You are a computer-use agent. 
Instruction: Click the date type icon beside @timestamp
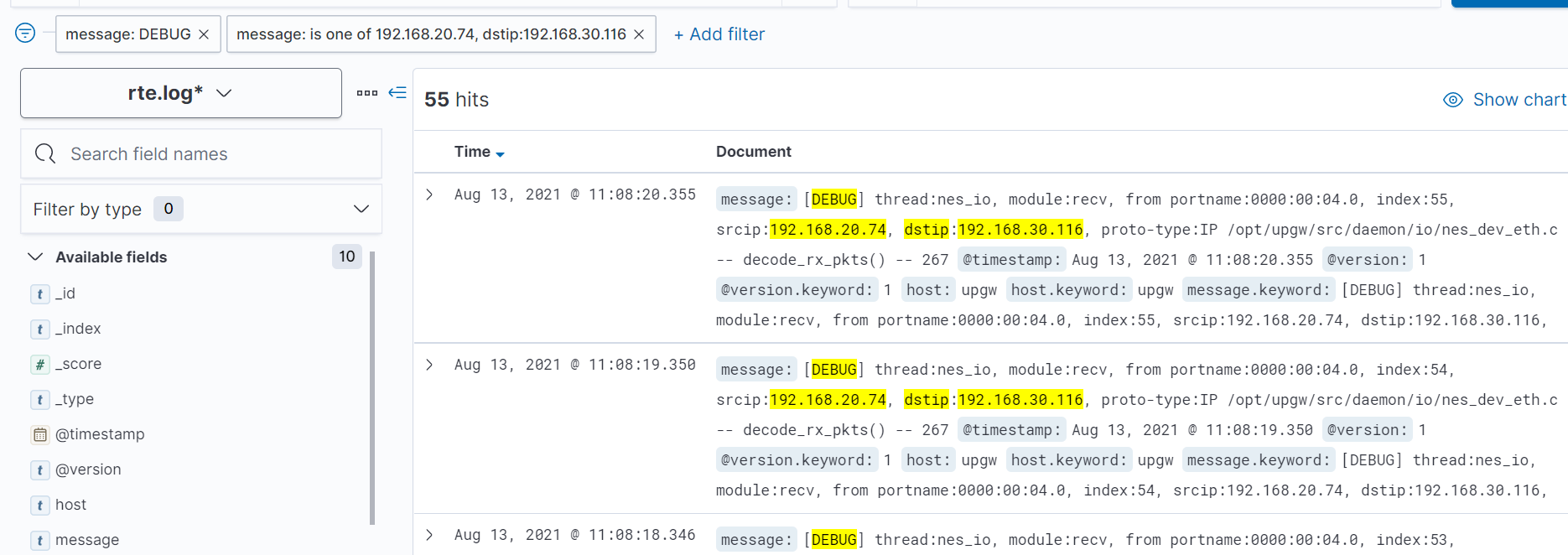coord(39,434)
